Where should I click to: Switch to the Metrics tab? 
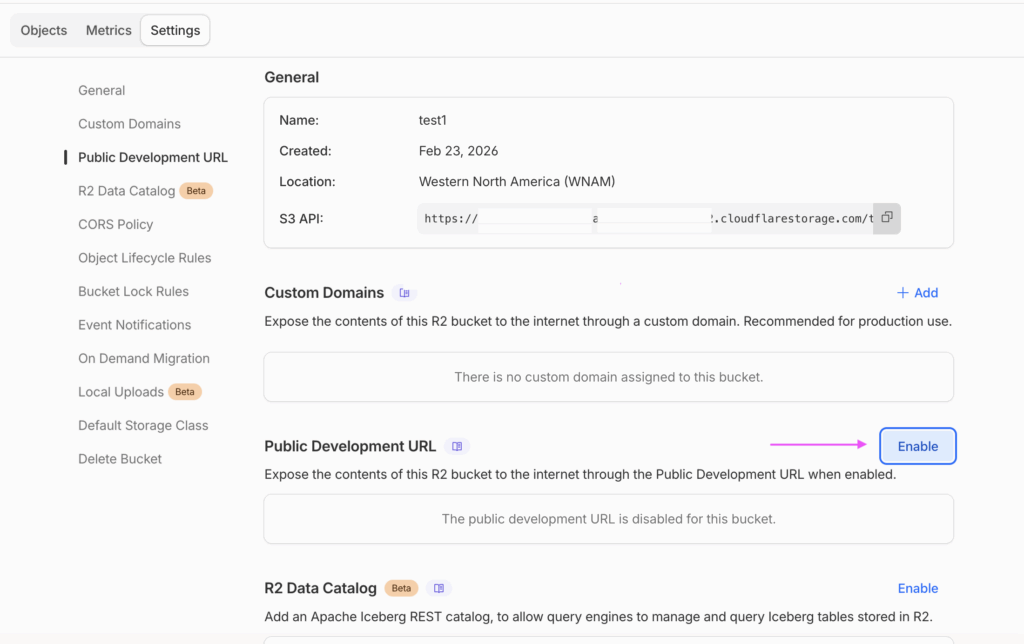coord(109,30)
